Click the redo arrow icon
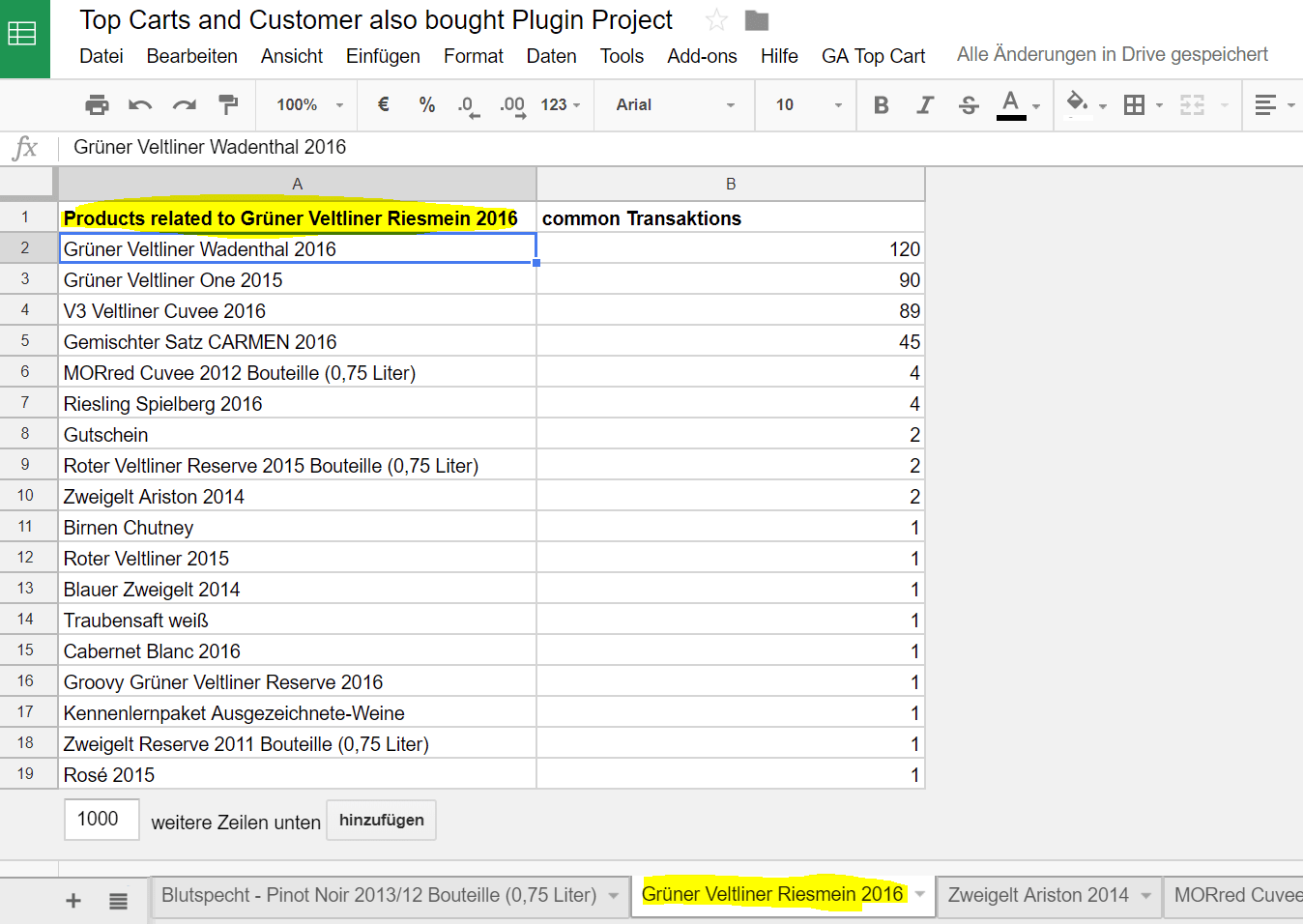This screenshot has height=924, width=1303. tap(184, 105)
